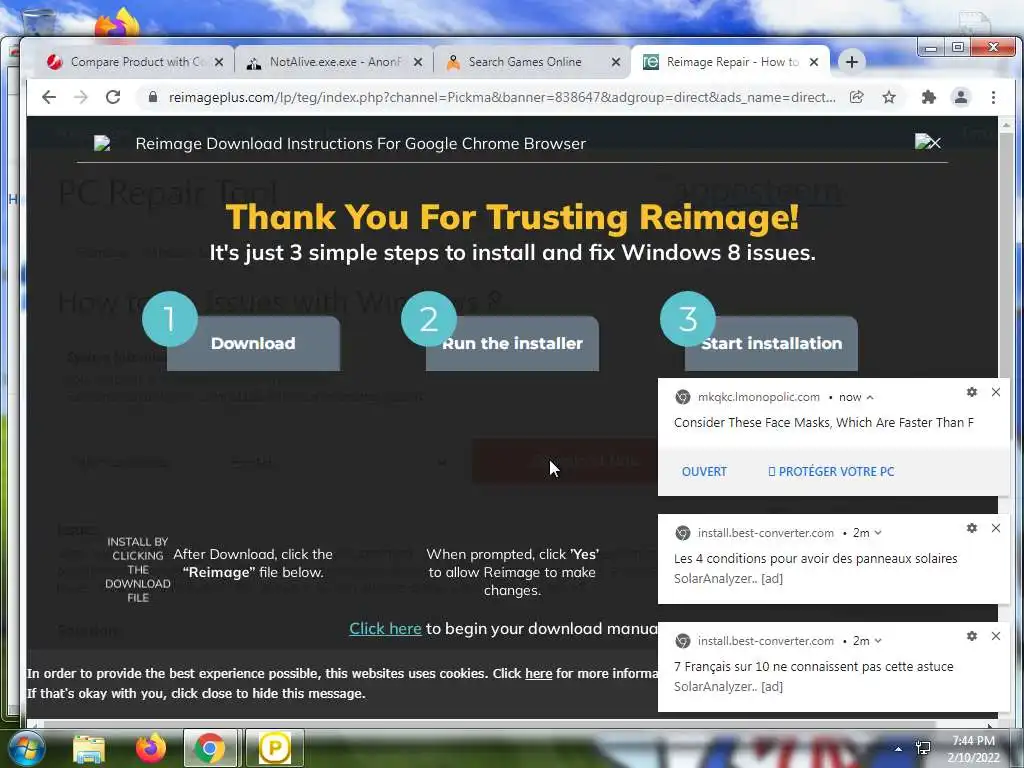Open the cookie info 'here' link
The image size is (1024, 768).
coord(539,673)
